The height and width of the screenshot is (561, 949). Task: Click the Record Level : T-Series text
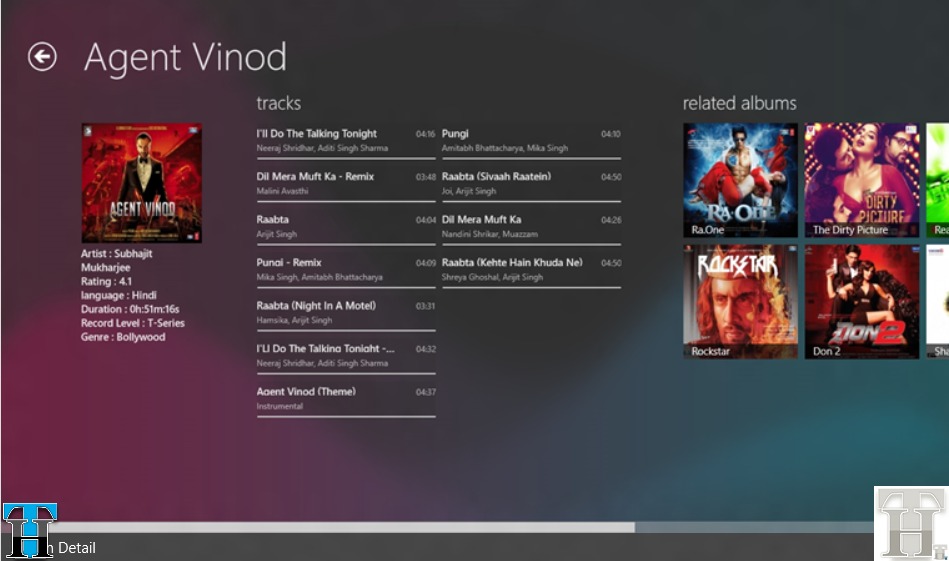click(133, 323)
